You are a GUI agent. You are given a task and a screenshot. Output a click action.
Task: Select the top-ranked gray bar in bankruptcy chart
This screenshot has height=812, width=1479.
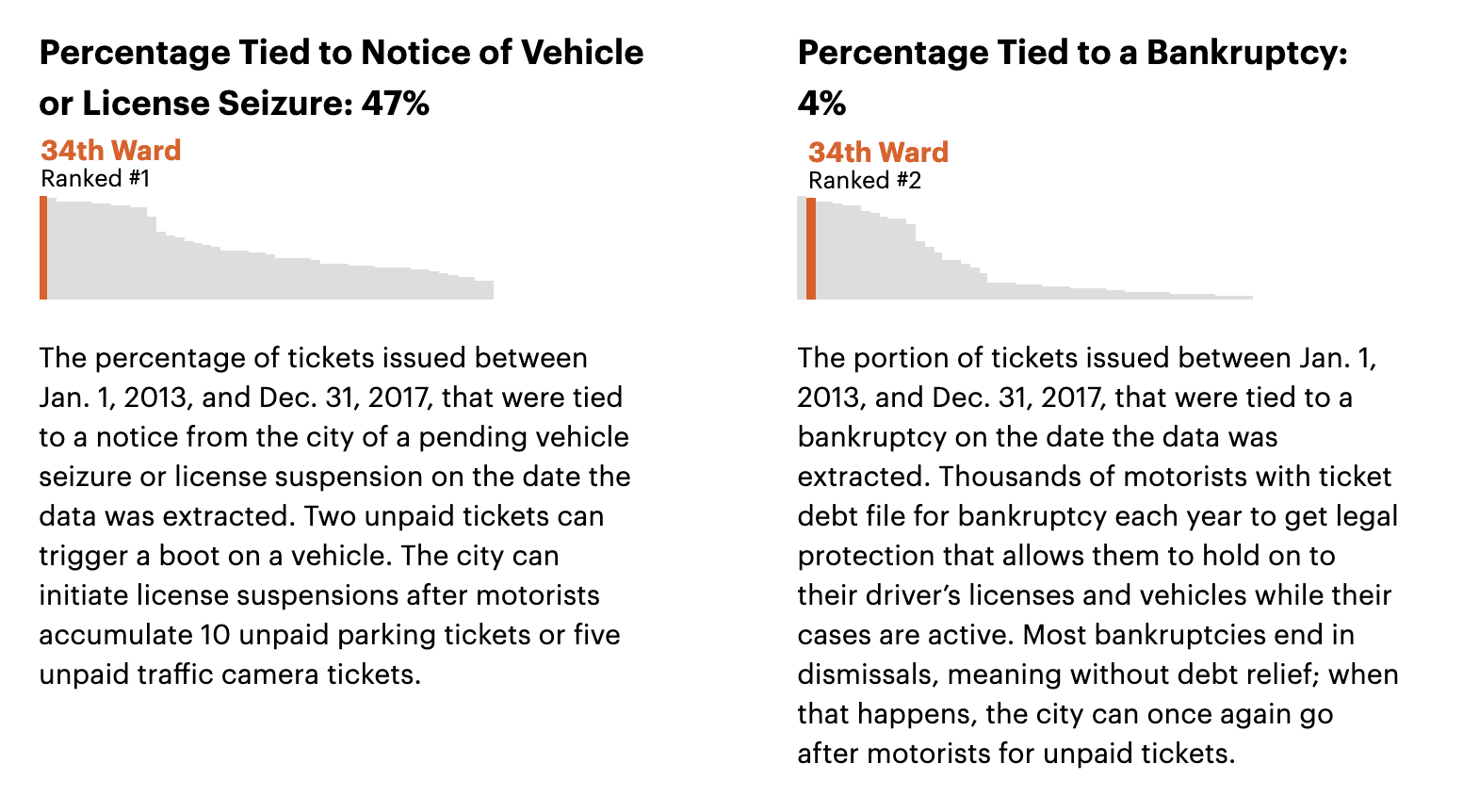tap(802, 248)
